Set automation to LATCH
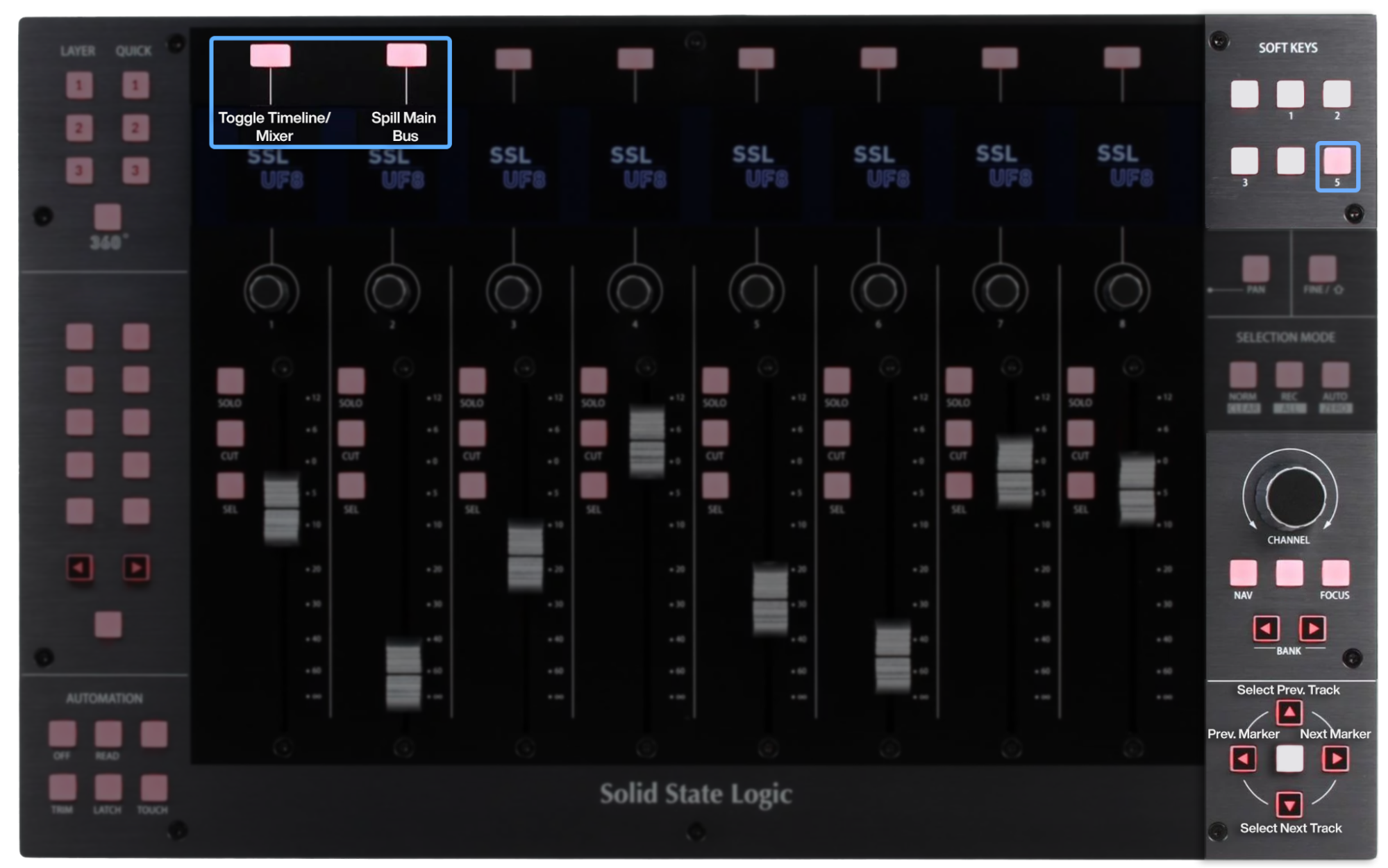Image resolution: width=1388 pixels, height=868 pixels. [x=108, y=787]
